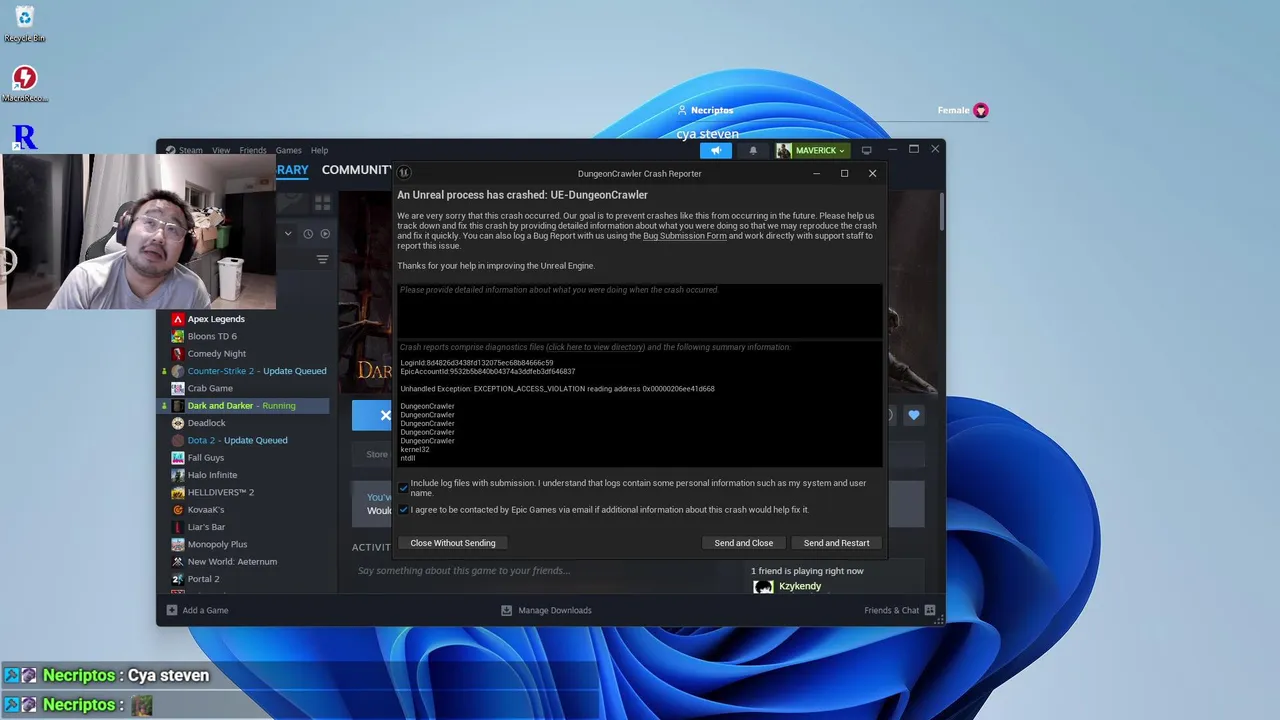Screen dimensions: 1280x720
Task: Click Close Without Sending button
Action: tap(453, 543)
